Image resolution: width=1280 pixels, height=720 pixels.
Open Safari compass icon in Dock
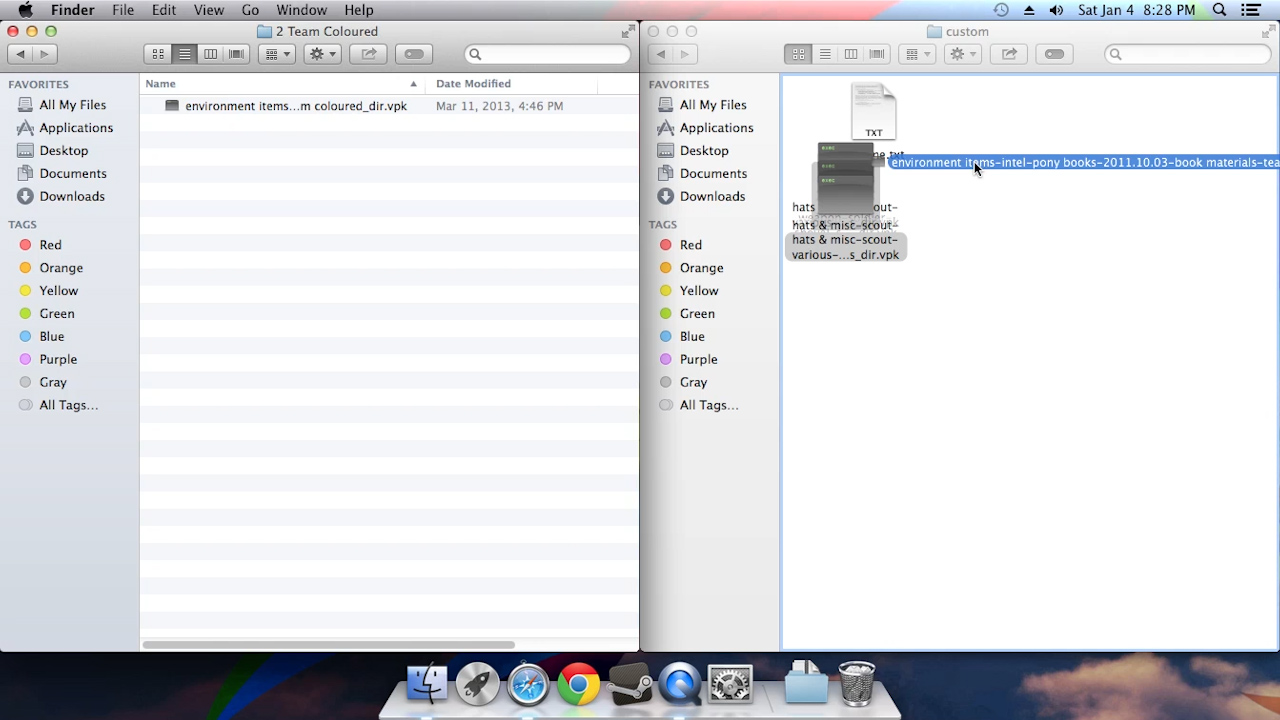coord(528,684)
